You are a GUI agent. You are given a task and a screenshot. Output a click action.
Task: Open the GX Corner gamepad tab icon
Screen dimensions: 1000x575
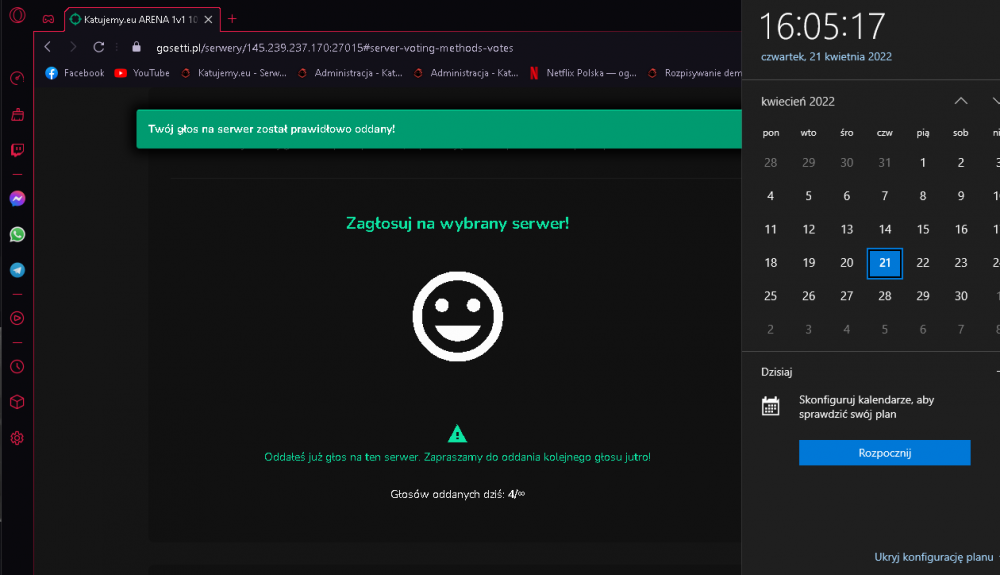48,19
